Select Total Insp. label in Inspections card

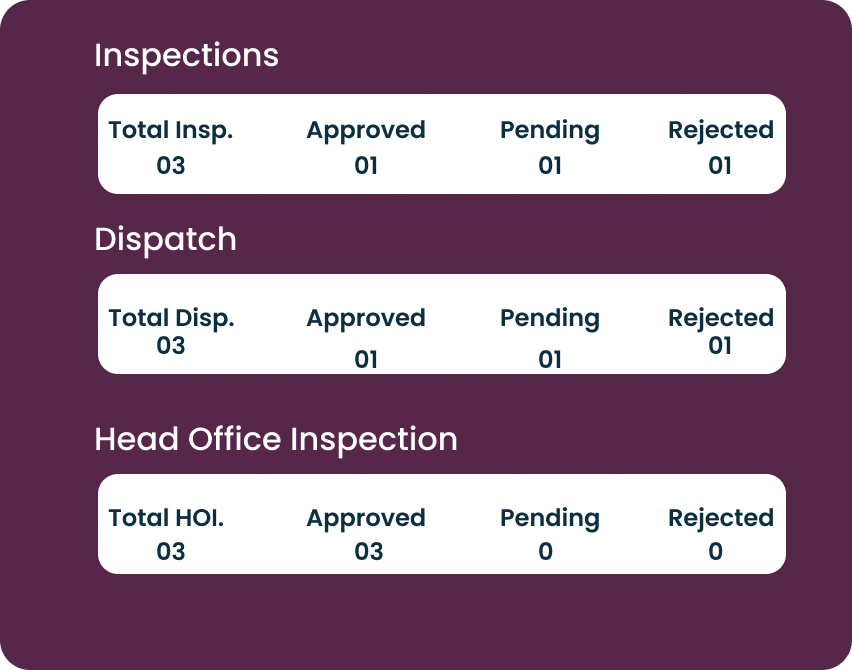pyautogui.click(x=170, y=130)
